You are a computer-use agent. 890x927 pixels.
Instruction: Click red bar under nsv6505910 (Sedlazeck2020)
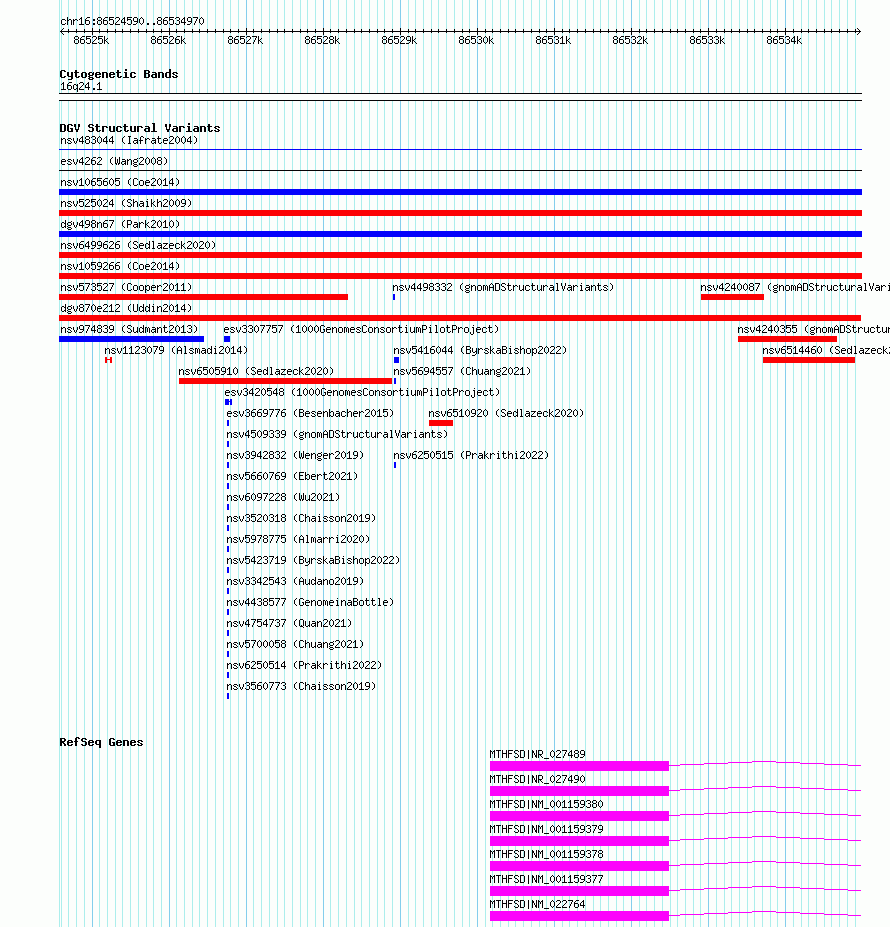285,381
